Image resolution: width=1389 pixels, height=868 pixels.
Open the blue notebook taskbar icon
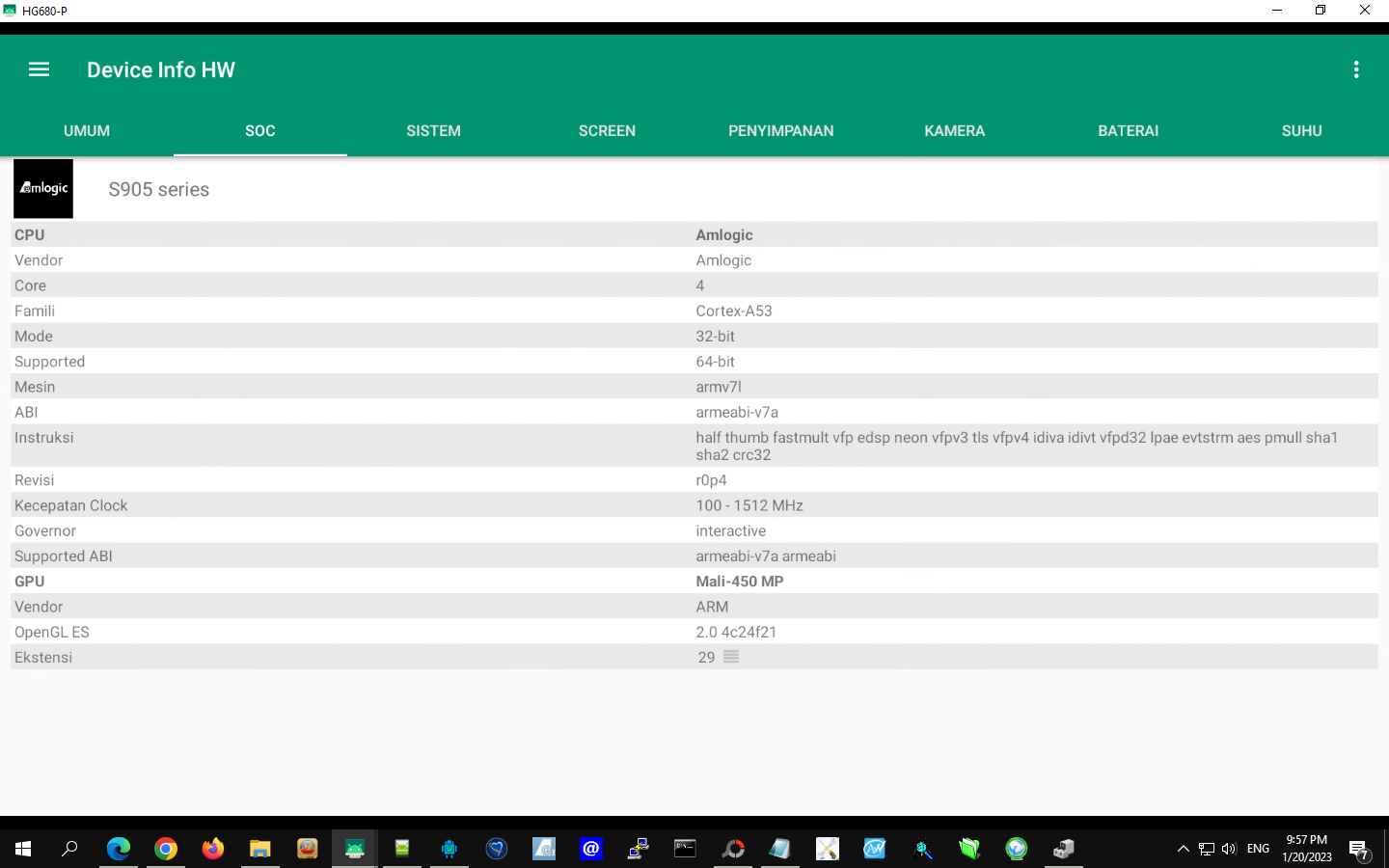(x=780, y=849)
